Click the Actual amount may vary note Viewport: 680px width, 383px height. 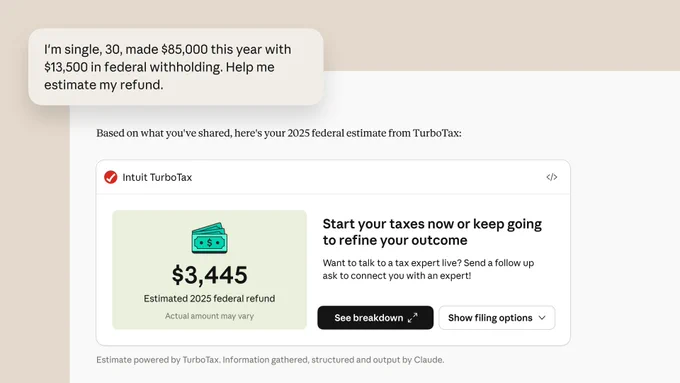point(209,316)
